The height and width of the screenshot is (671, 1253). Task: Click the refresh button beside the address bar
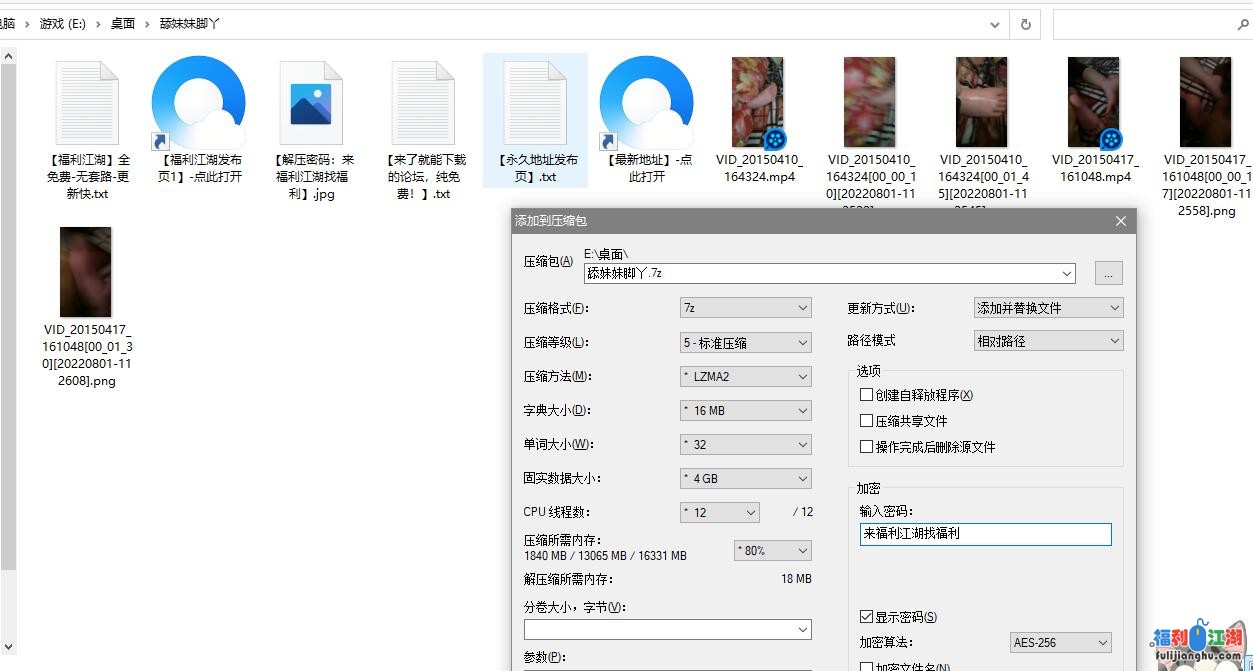coord(1025,24)
